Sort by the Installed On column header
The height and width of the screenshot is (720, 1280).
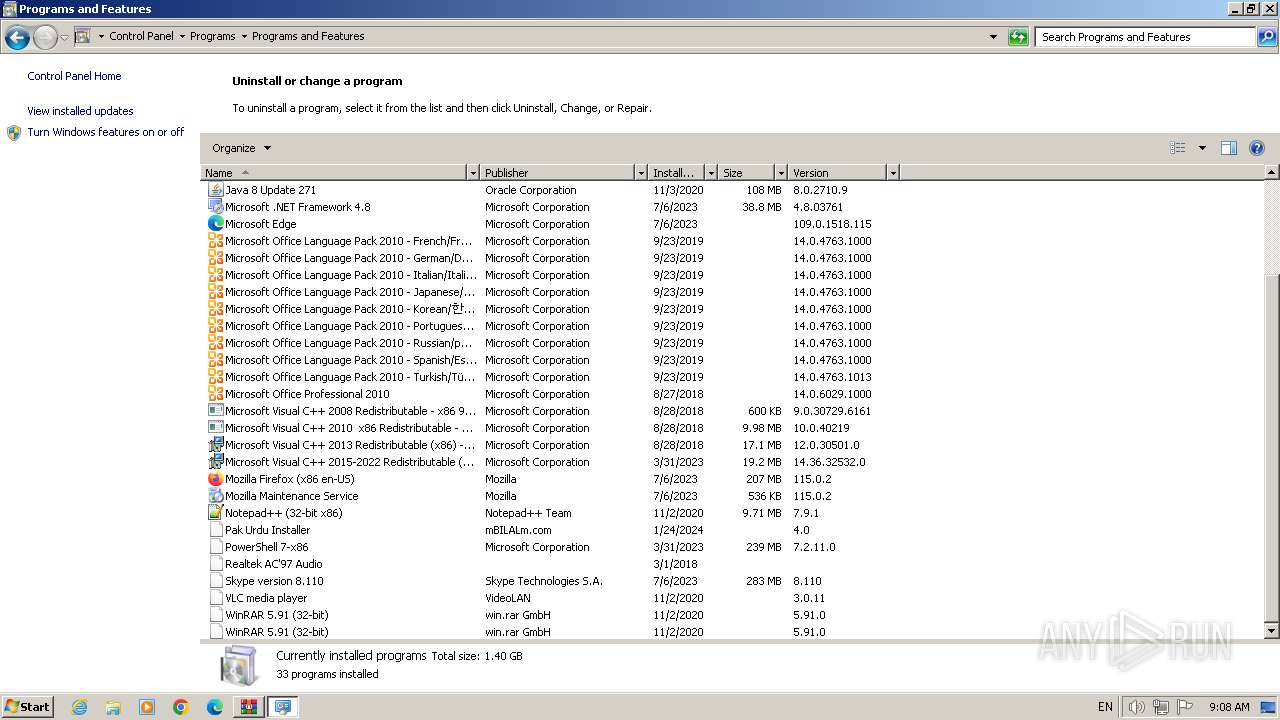coord(677,173)
